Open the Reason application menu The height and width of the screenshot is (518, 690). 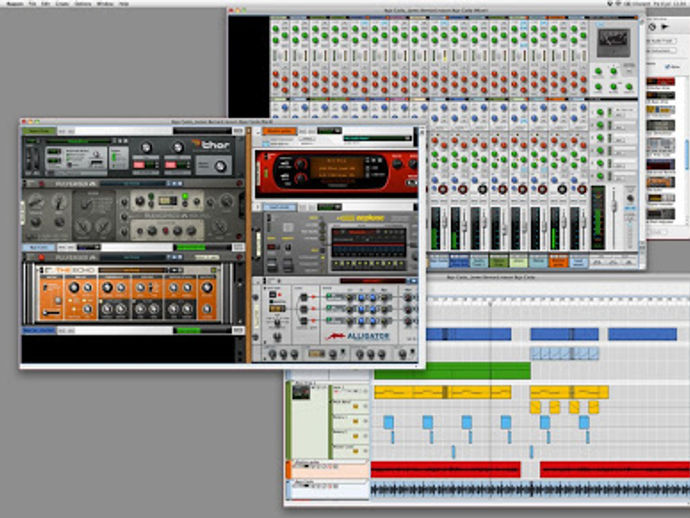15,4
